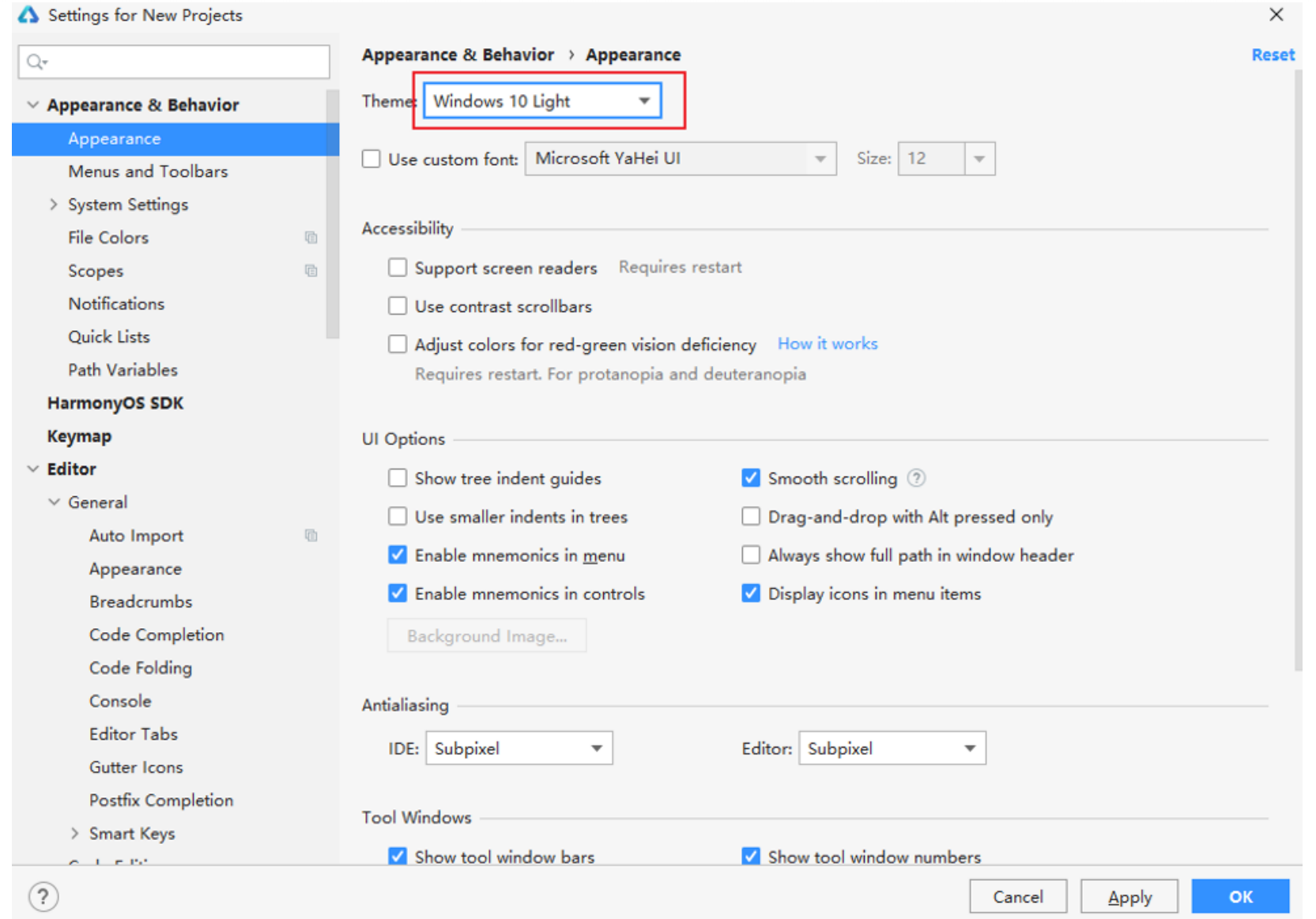Uncheck Enable mnemonics in controls

398,593
